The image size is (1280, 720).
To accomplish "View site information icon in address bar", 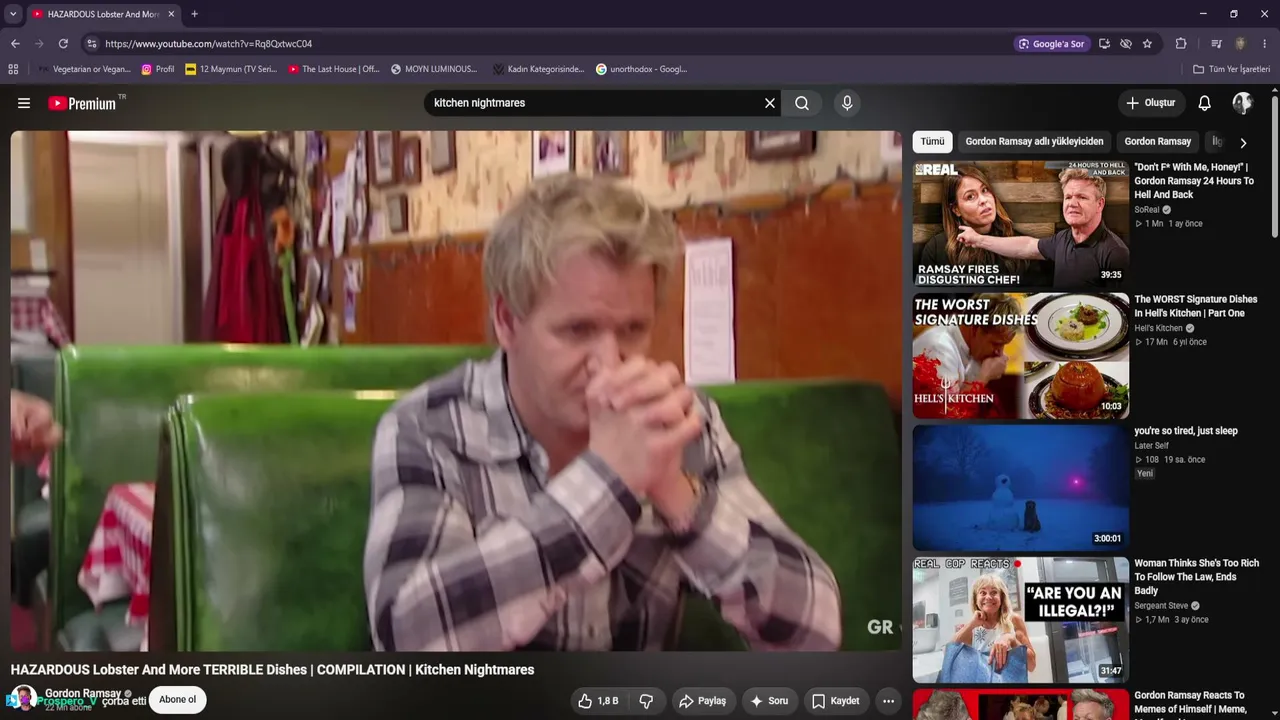I will 91,44.
